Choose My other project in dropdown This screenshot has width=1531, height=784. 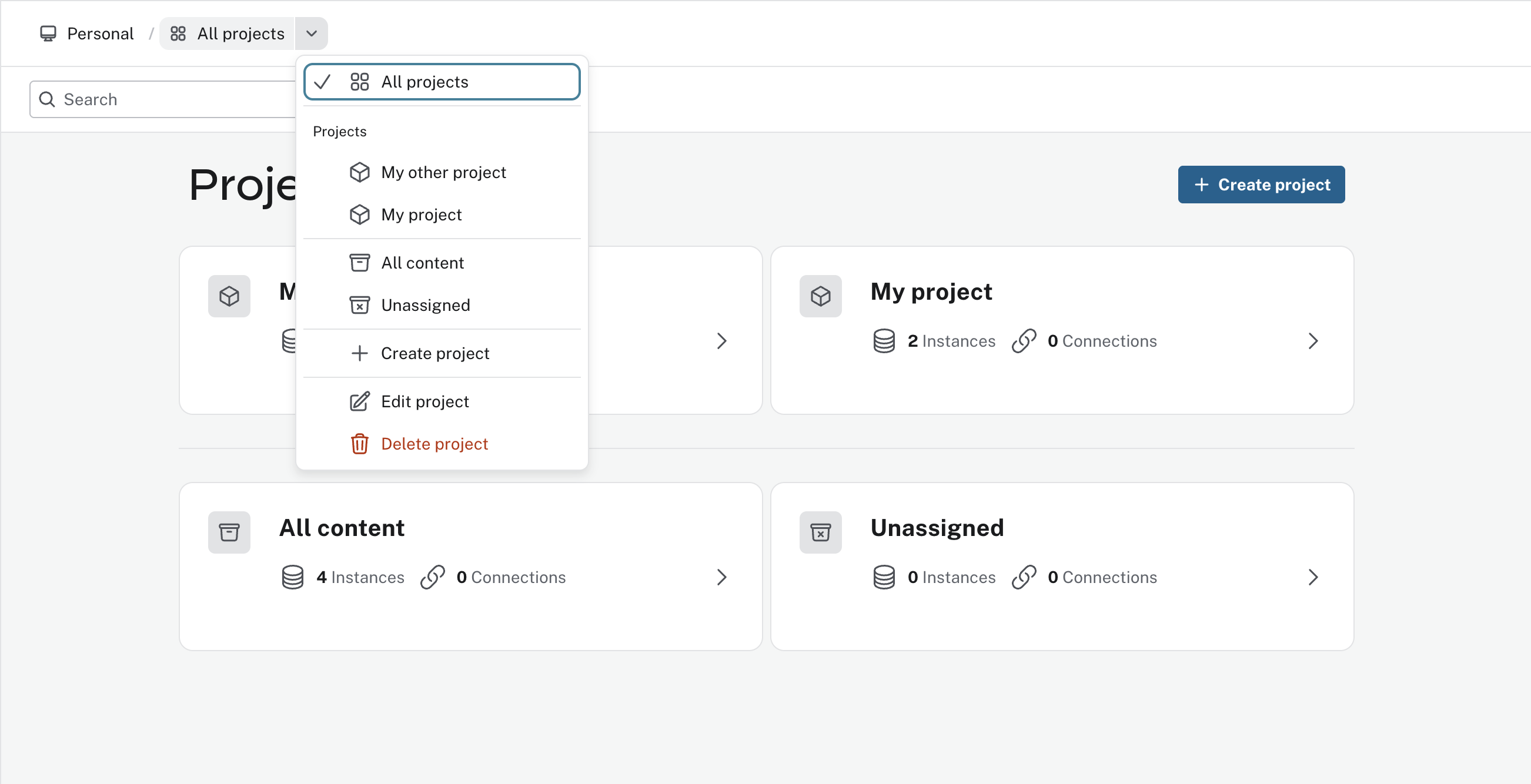coord(442,172)
